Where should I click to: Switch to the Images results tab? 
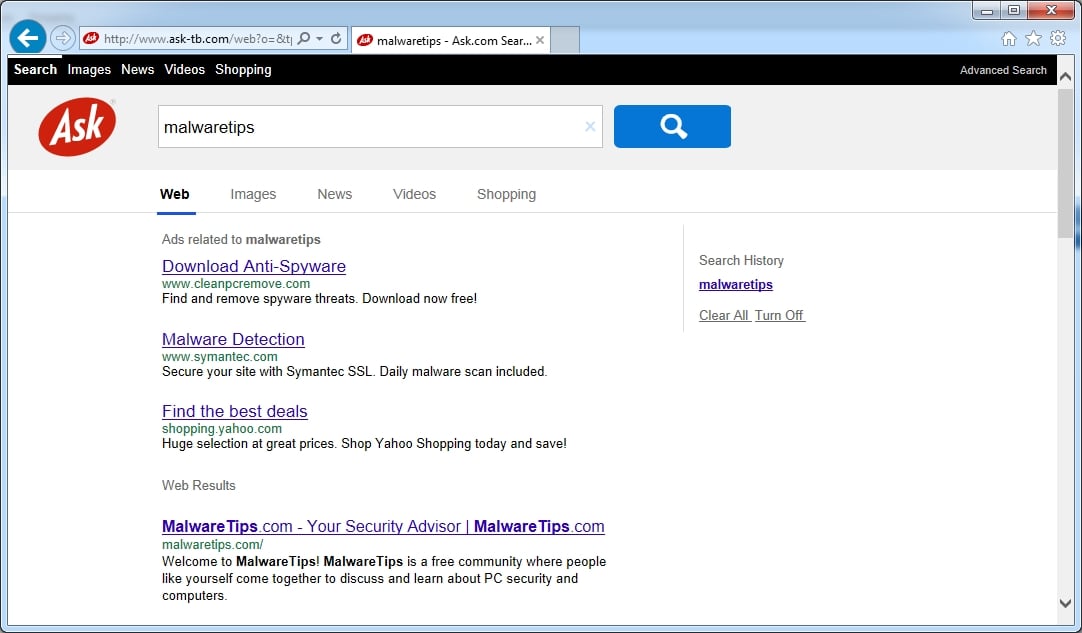(x=253, y=194)
